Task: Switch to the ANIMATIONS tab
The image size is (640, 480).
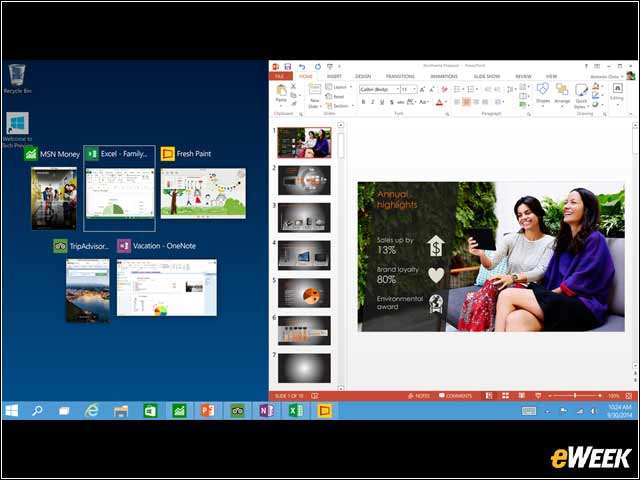Action: pyautogui.click(x=444, y=76)
